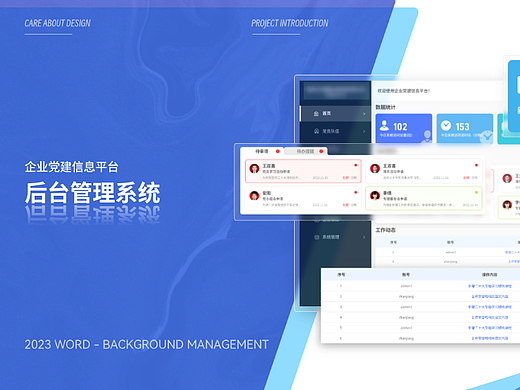520x390 pixels.
Task: Click the home icon in the dark sidebar
Action: [316, 114]
